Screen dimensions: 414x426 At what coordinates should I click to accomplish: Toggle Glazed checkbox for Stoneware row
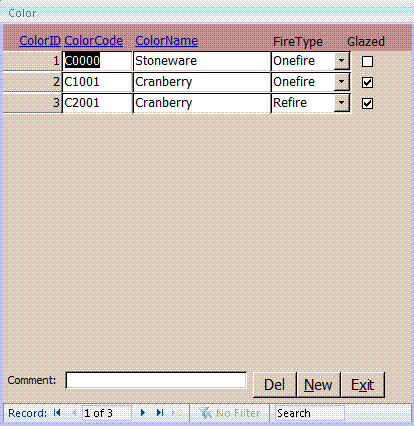[367, 61]
